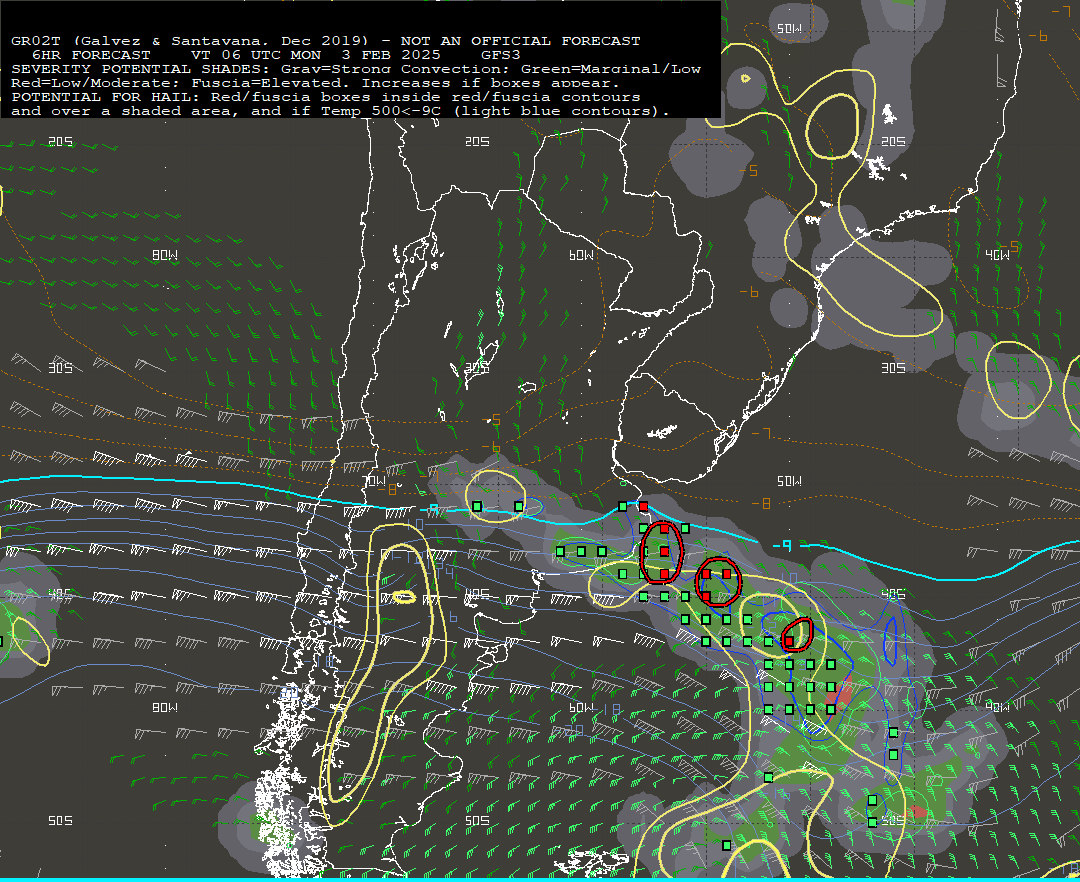Click the 'VT 06 UTC MON 3 FEB 2025' valid time
Image resolution: width=1080 pixels, height=882 pixels.
coord(315,54)
